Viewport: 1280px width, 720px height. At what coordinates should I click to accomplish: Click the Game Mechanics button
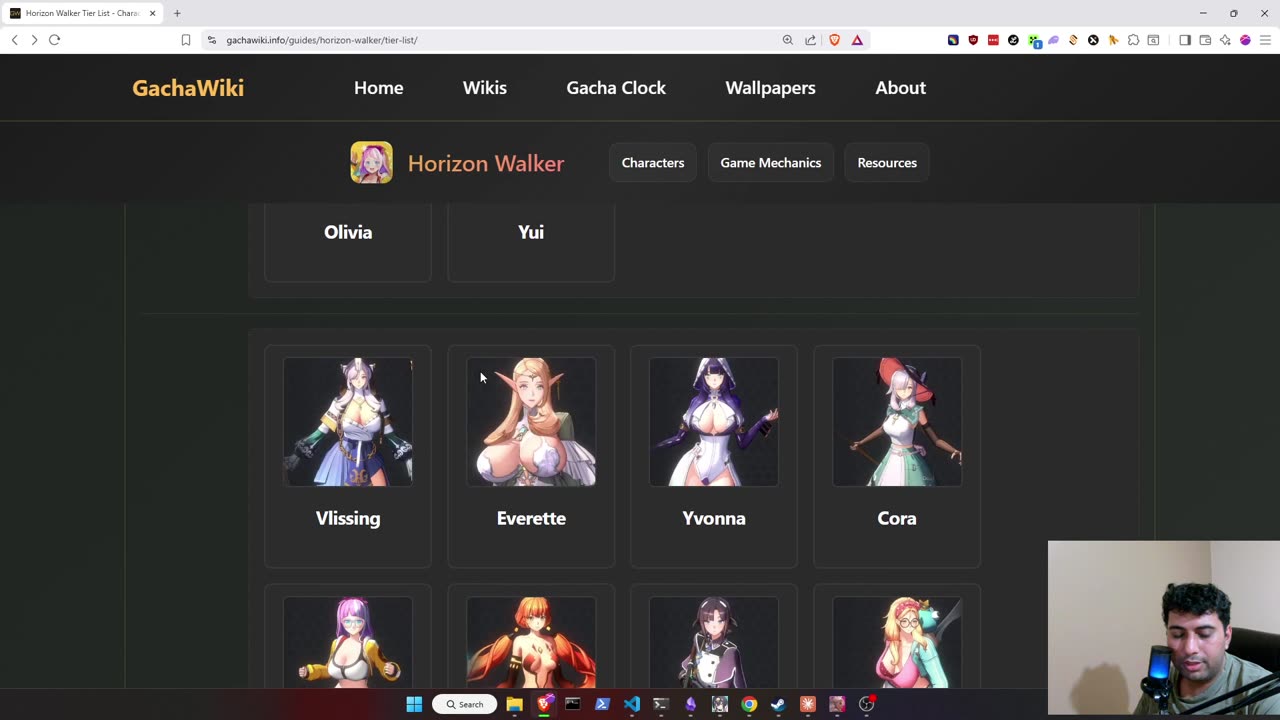771,163
